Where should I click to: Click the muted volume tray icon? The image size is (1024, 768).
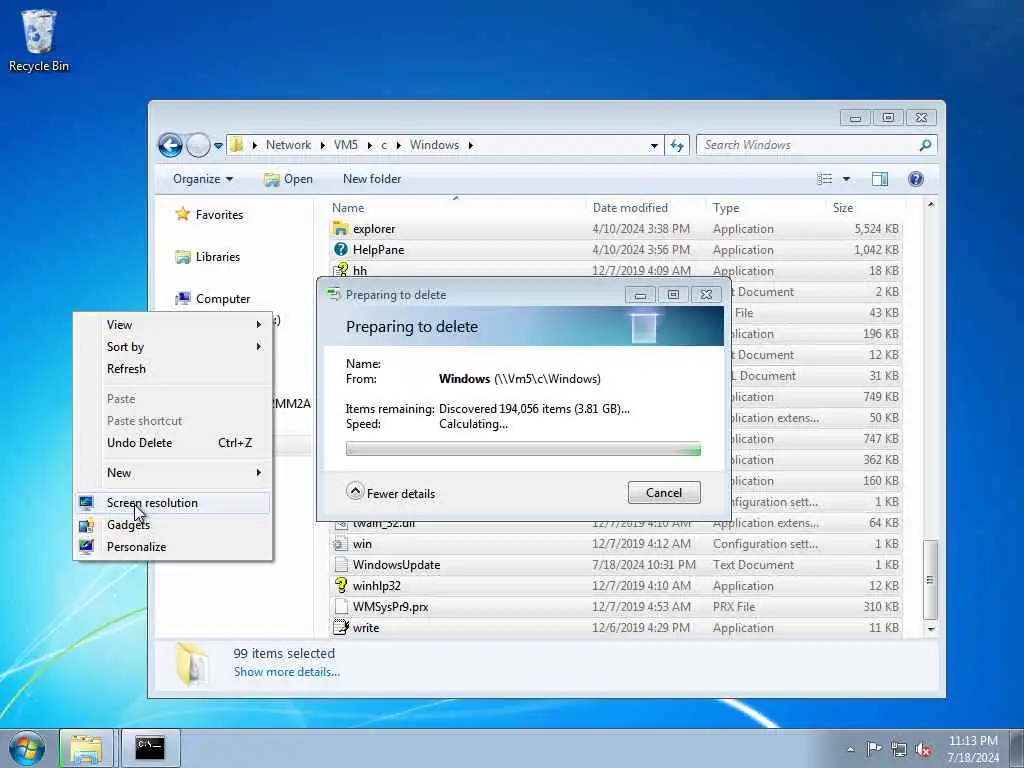tap(923, 749)
